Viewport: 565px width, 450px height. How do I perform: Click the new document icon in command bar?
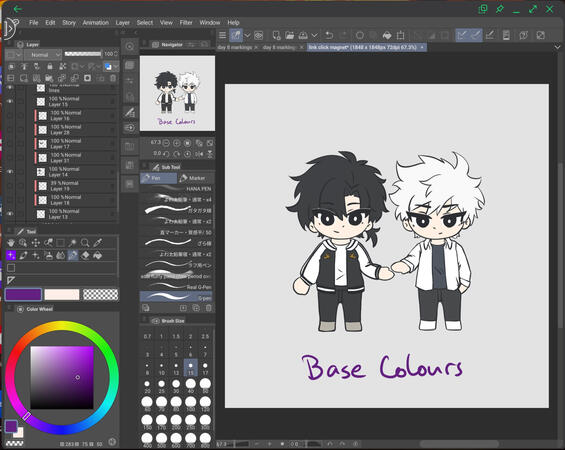(276, 35)
